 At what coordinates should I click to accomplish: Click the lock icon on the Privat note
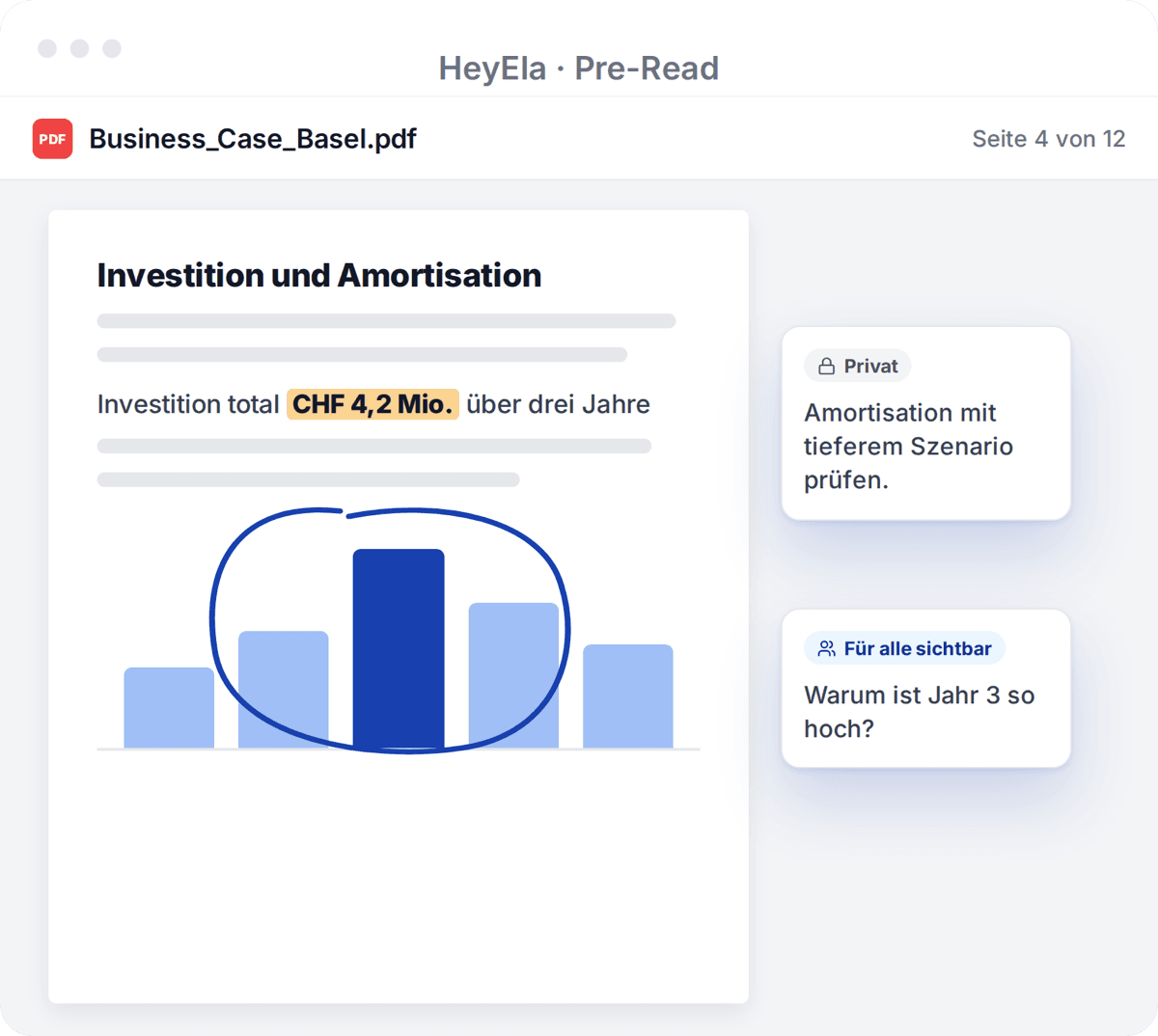(826, 367)
